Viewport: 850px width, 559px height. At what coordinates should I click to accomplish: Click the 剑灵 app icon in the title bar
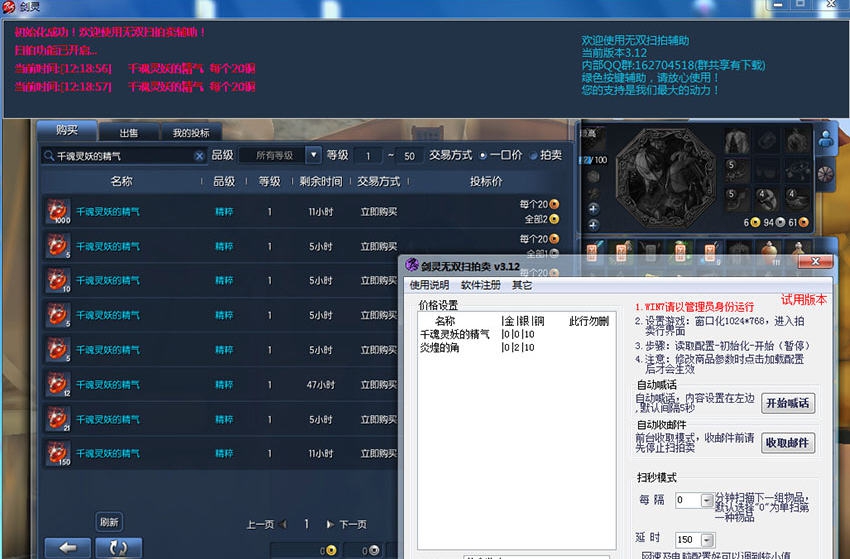click(9, 7)
